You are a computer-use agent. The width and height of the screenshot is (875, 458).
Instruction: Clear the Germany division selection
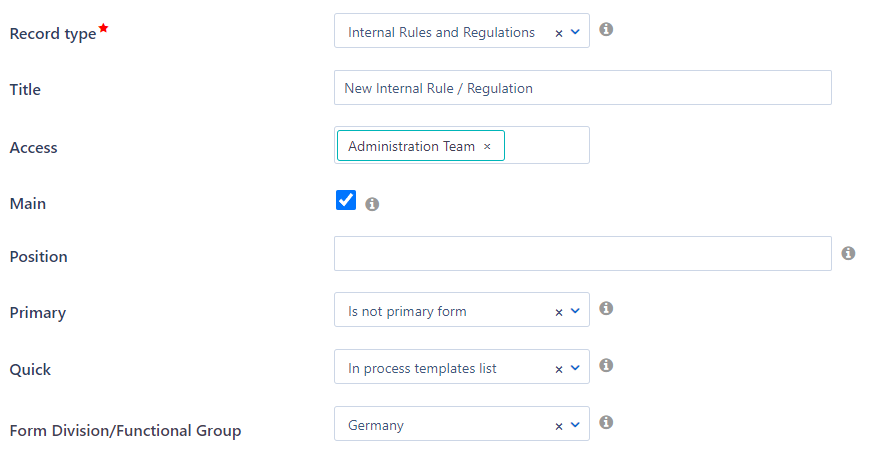tap(559, 426)
